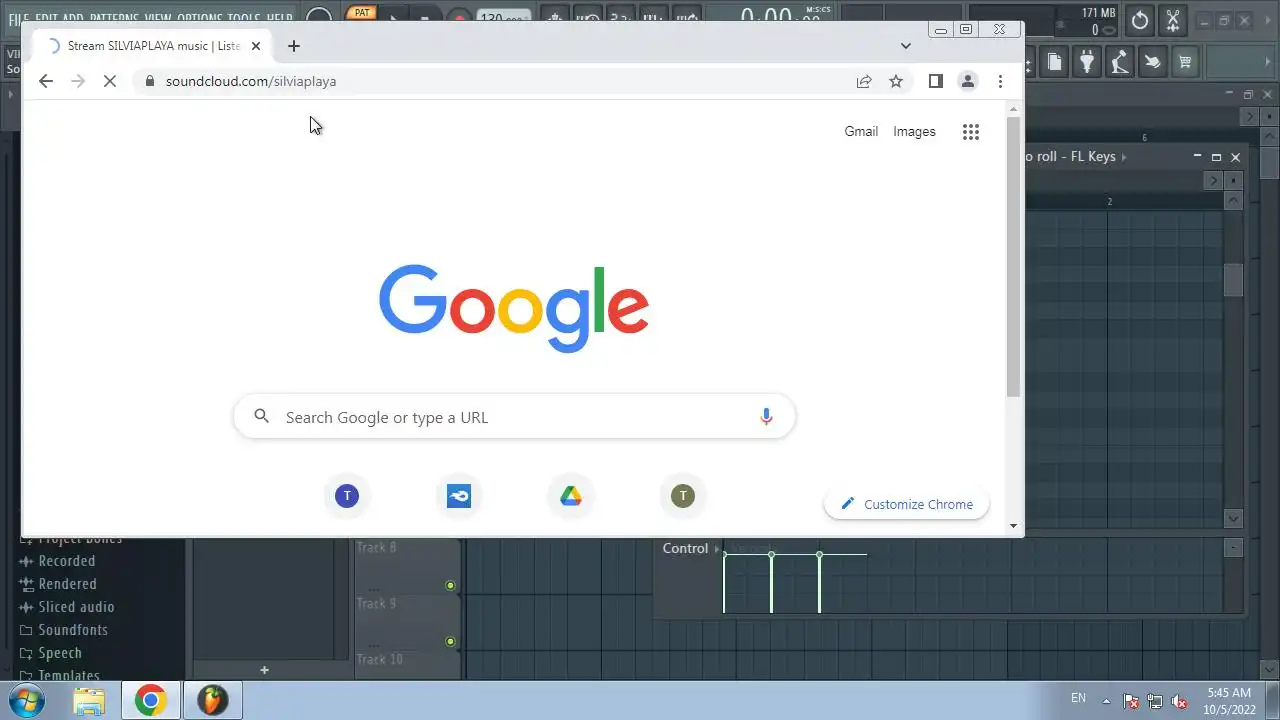
Task: Open Chrome side panel
Action: pyautogui.click(x=936, y=81)
